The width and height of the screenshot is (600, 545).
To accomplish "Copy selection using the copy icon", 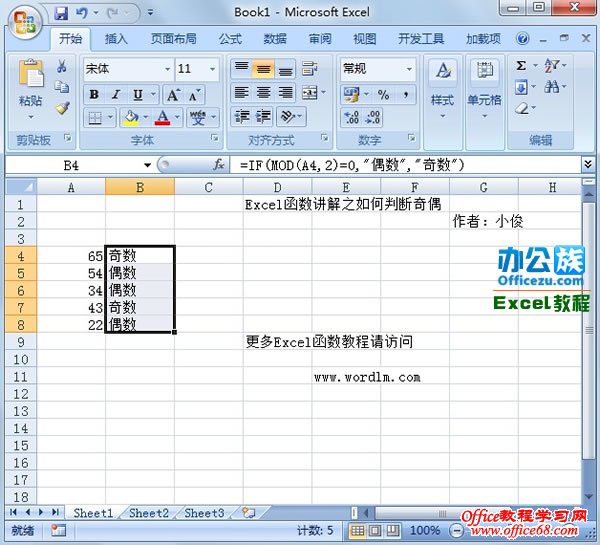I will (62, 87).
